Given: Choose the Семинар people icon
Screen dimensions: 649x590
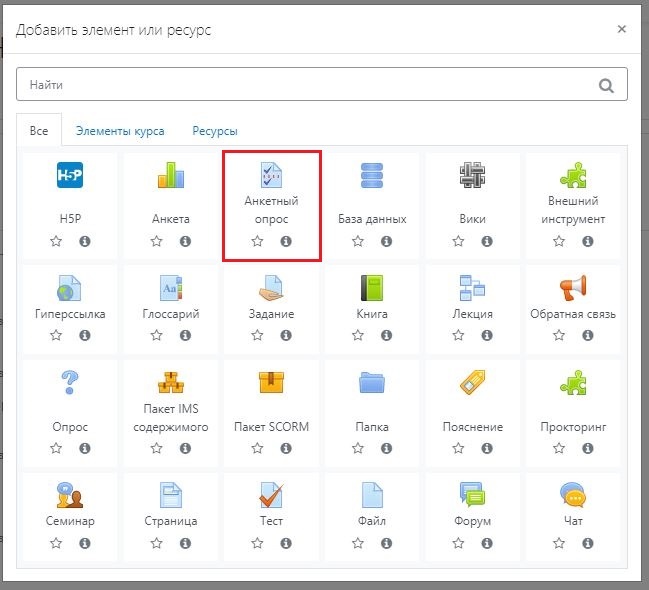Looking at the screenshot, I should tap(70, 495).
